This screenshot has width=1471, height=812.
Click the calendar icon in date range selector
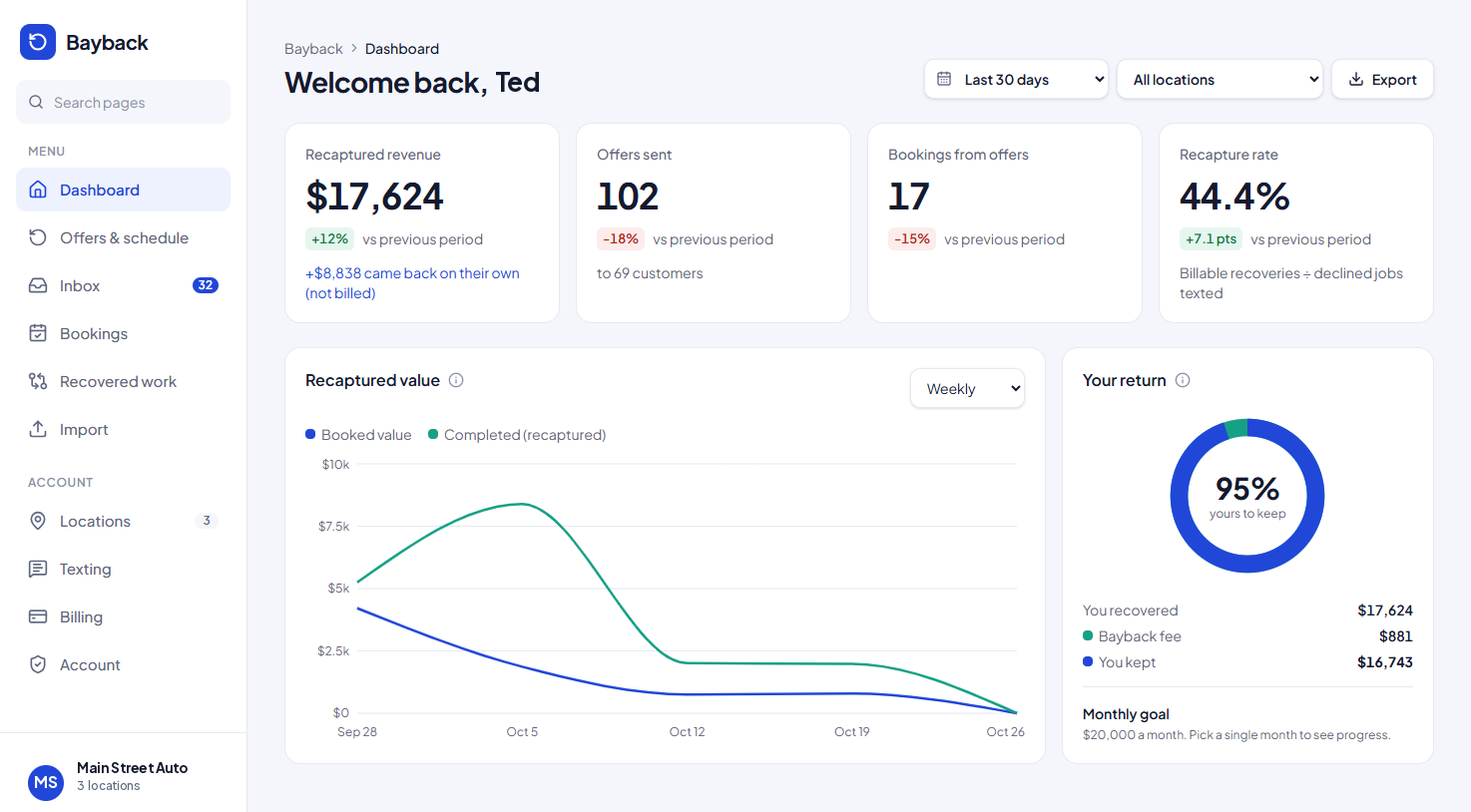(944, 79)
